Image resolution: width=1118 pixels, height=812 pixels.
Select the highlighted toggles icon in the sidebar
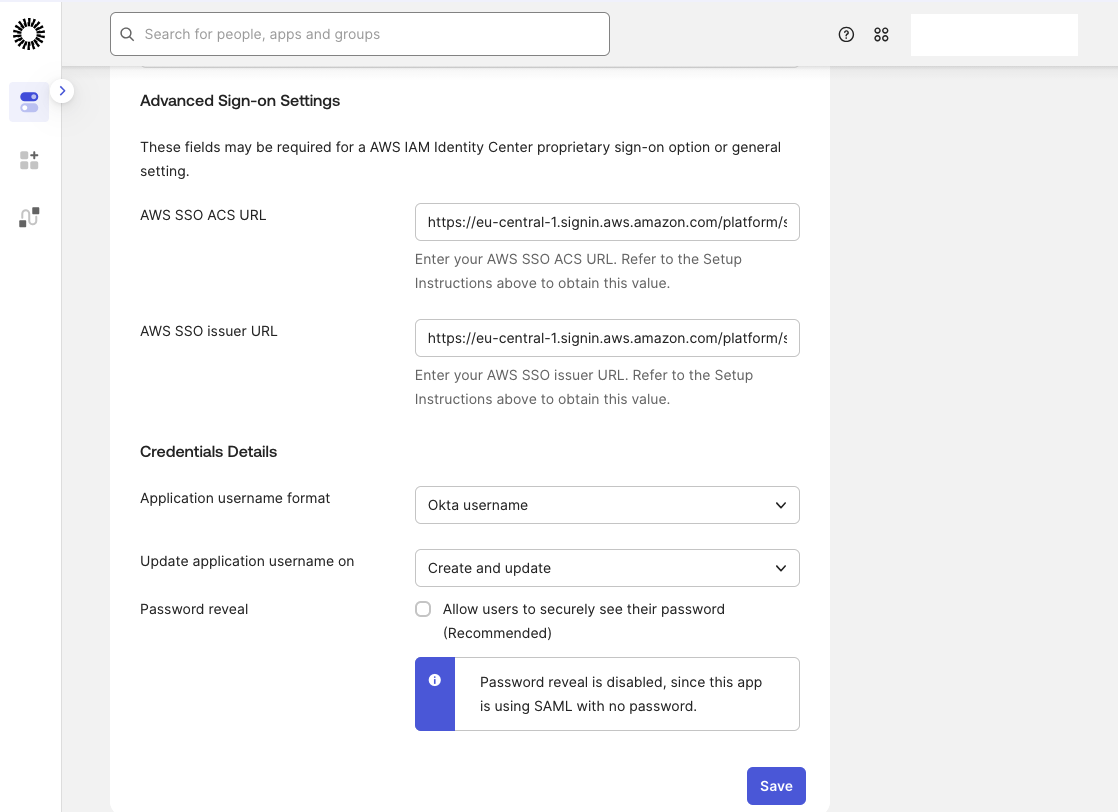[x=29, y=102]
